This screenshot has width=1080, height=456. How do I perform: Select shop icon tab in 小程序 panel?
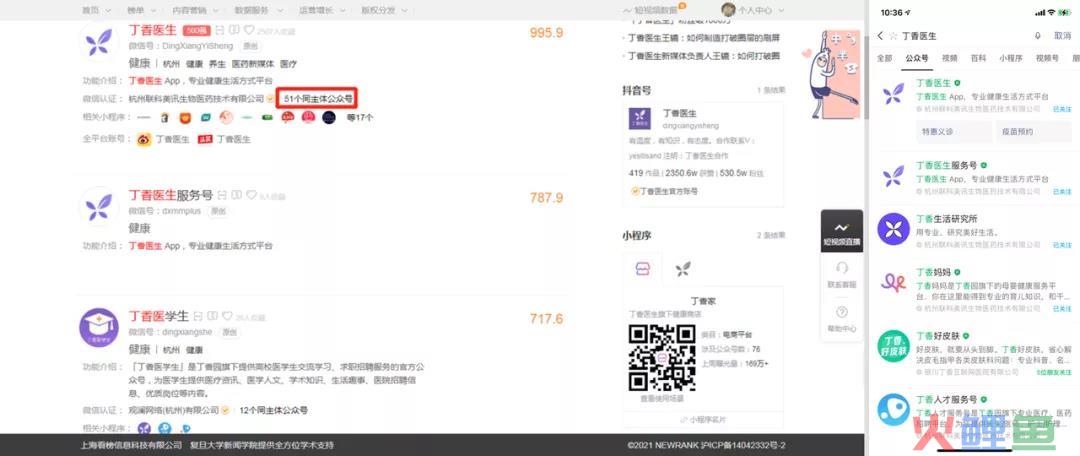641,269
